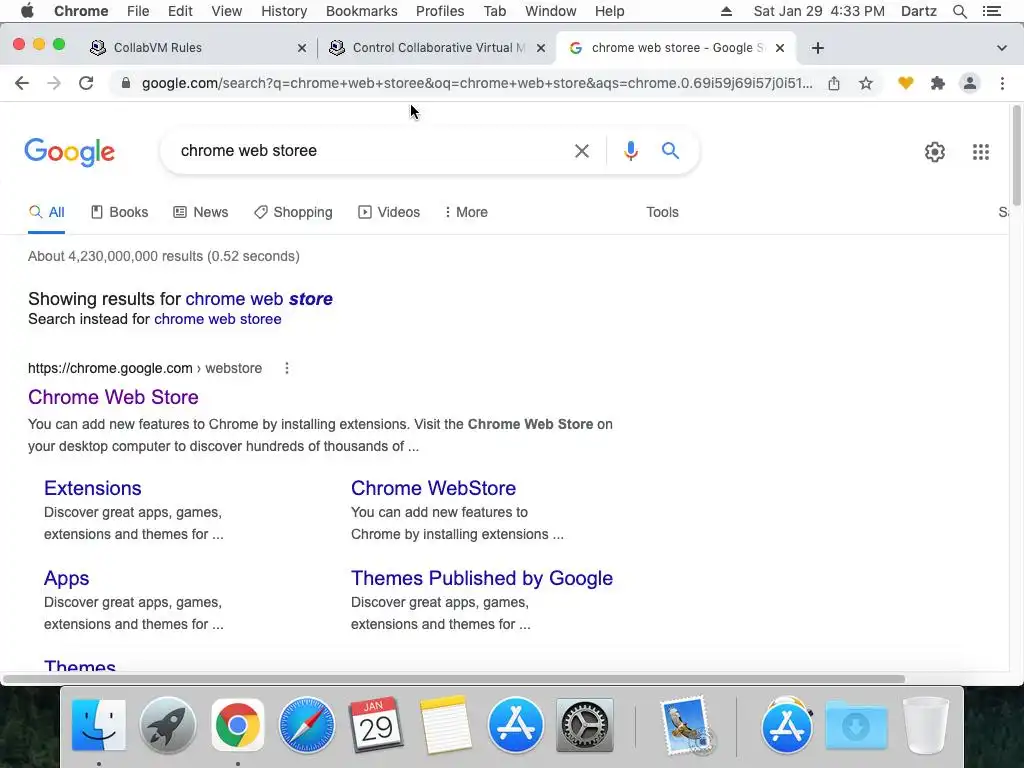Click the eject icon in the menu bar
Image resolution: width=1024 pixels, height=768 pixels.
click(x=726, y=11)
